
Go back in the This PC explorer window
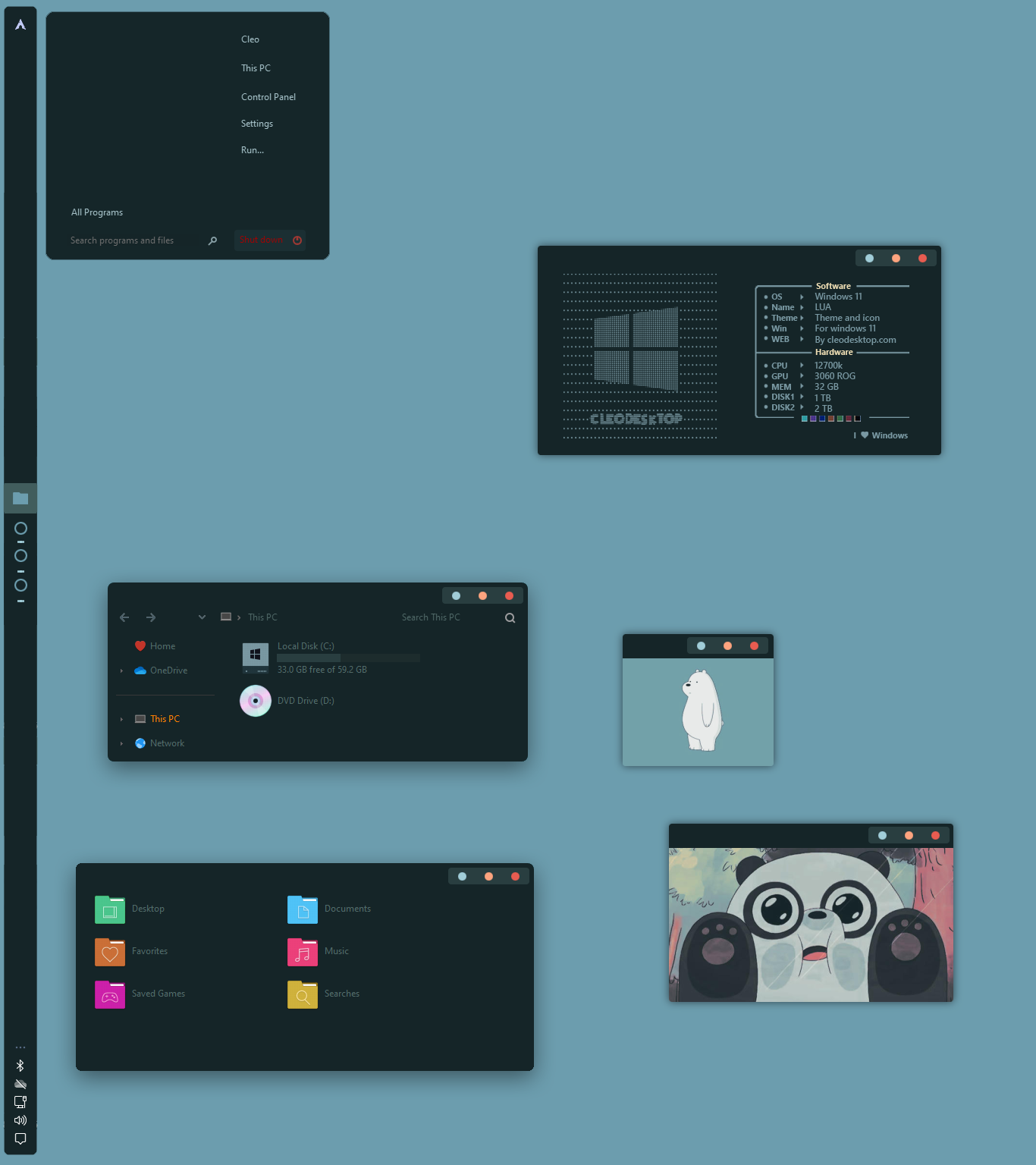pyautogui.click(x=124, y=617)
